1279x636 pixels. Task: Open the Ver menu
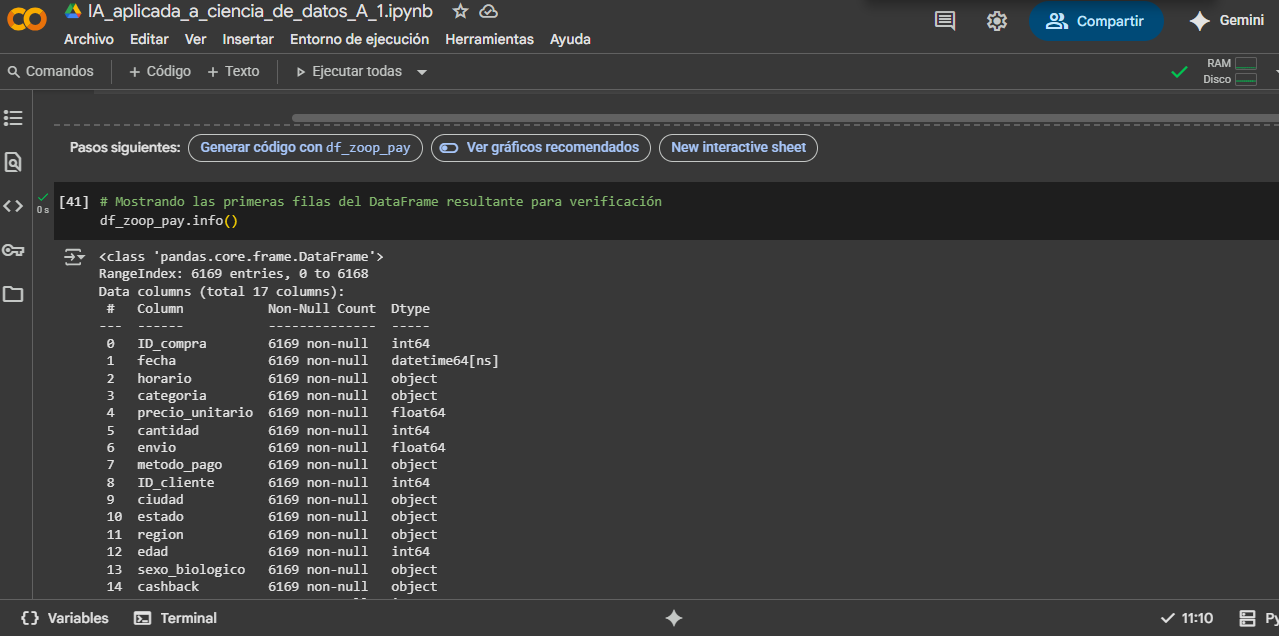[x=196, y=39]
